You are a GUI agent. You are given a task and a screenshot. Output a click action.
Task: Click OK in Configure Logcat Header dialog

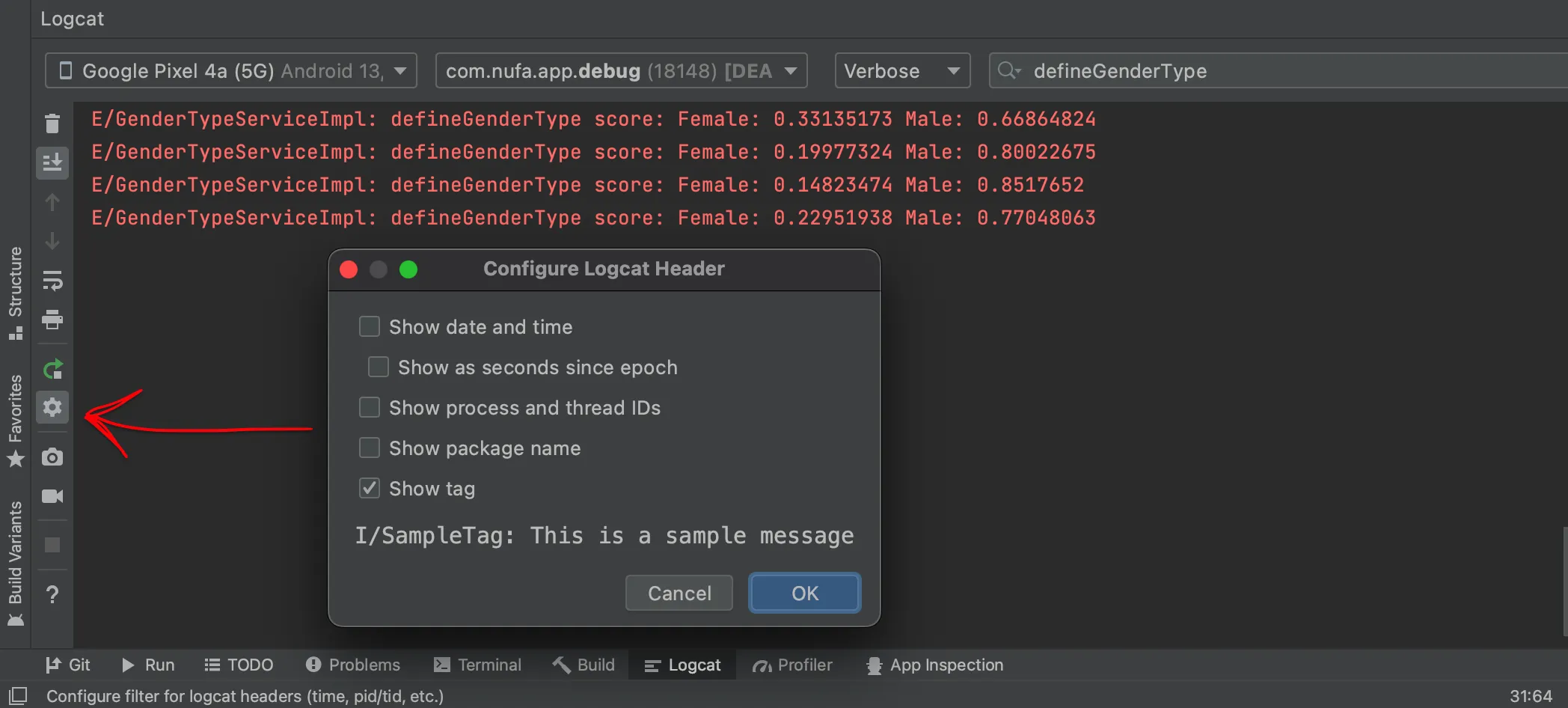(x=804, y=593)
